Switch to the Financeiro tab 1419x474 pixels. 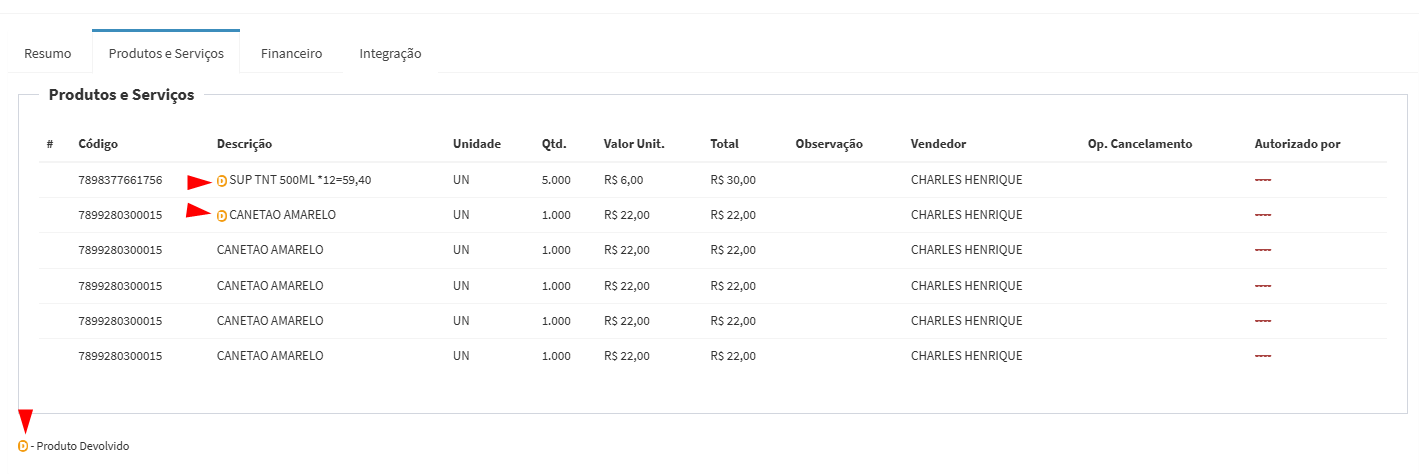(x=292, y=54)
